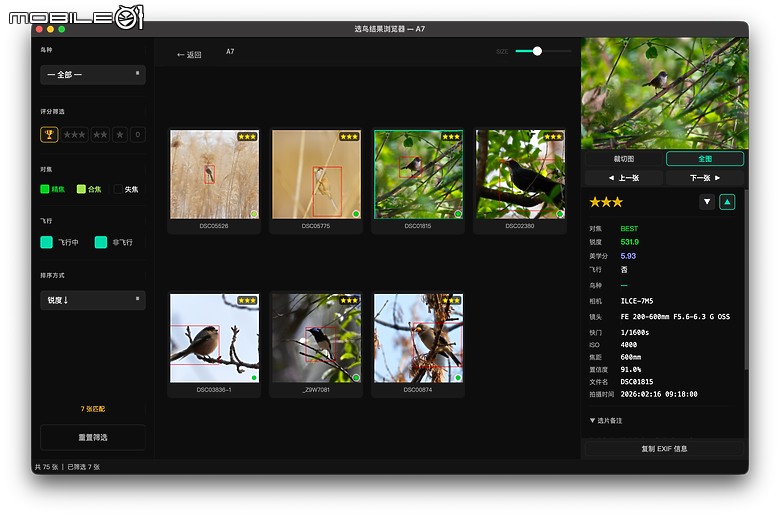This screenshot has width=780, height=516.
Task: Go back with the 返回 button
Action: click(x=189, y=55)
